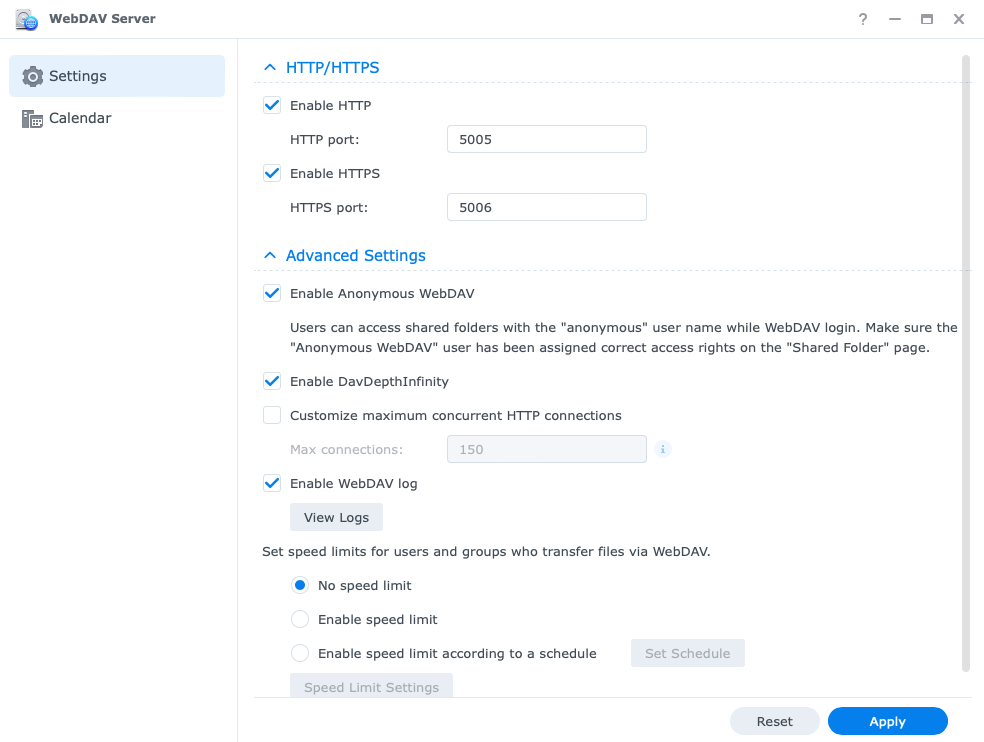Collapse the HTTP/HTTPS section

(268, 67)
